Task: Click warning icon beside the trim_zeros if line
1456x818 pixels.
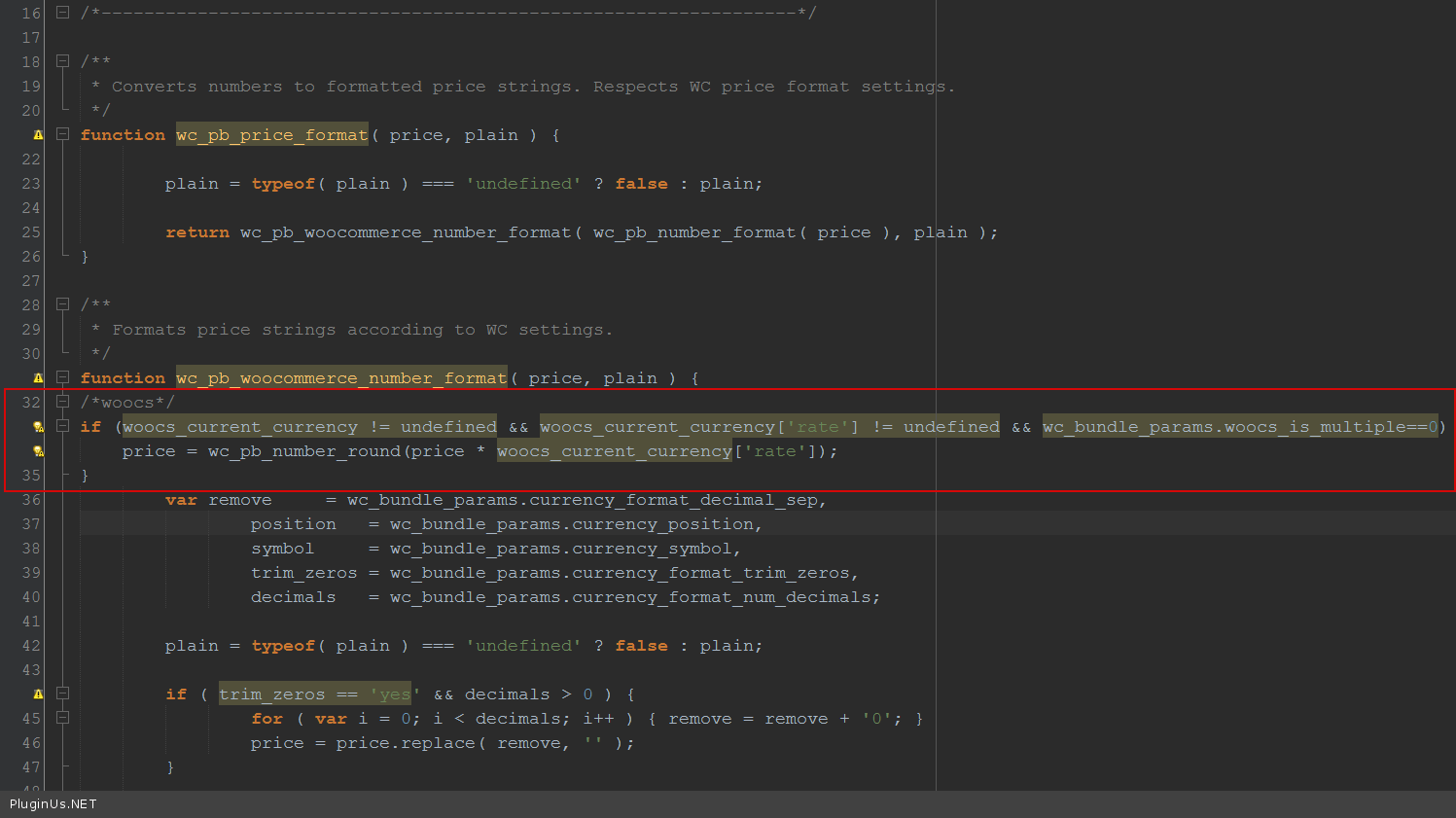Action: [x=38, y=694]
